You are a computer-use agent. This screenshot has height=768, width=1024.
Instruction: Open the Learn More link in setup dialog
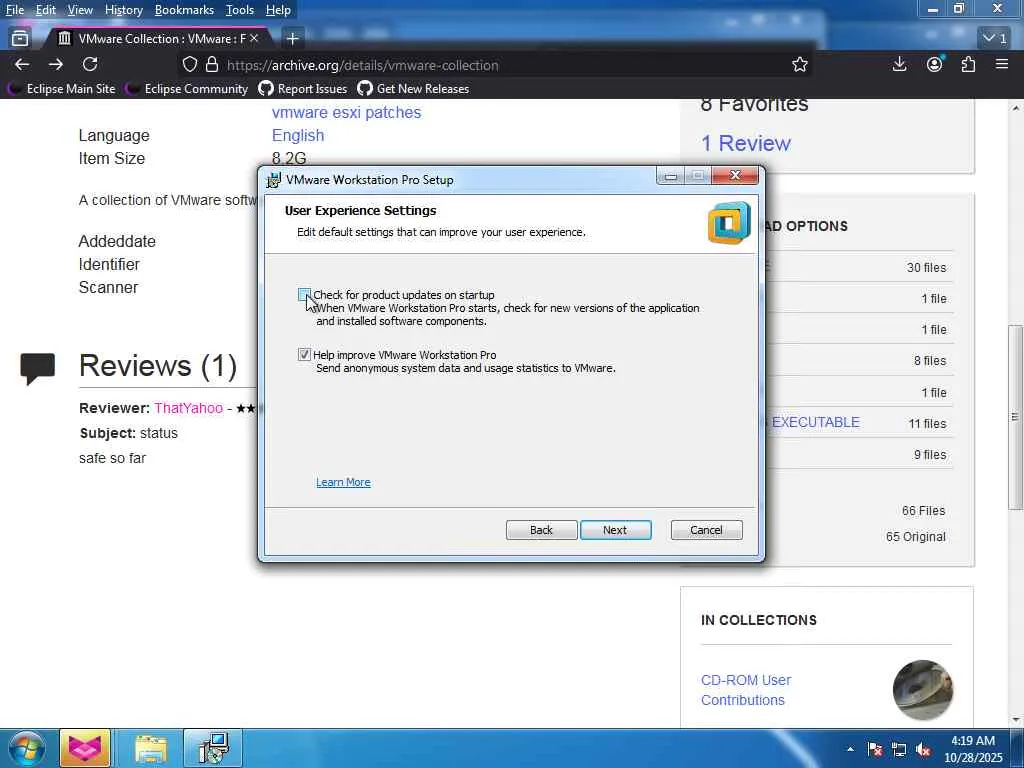(343, 482)
